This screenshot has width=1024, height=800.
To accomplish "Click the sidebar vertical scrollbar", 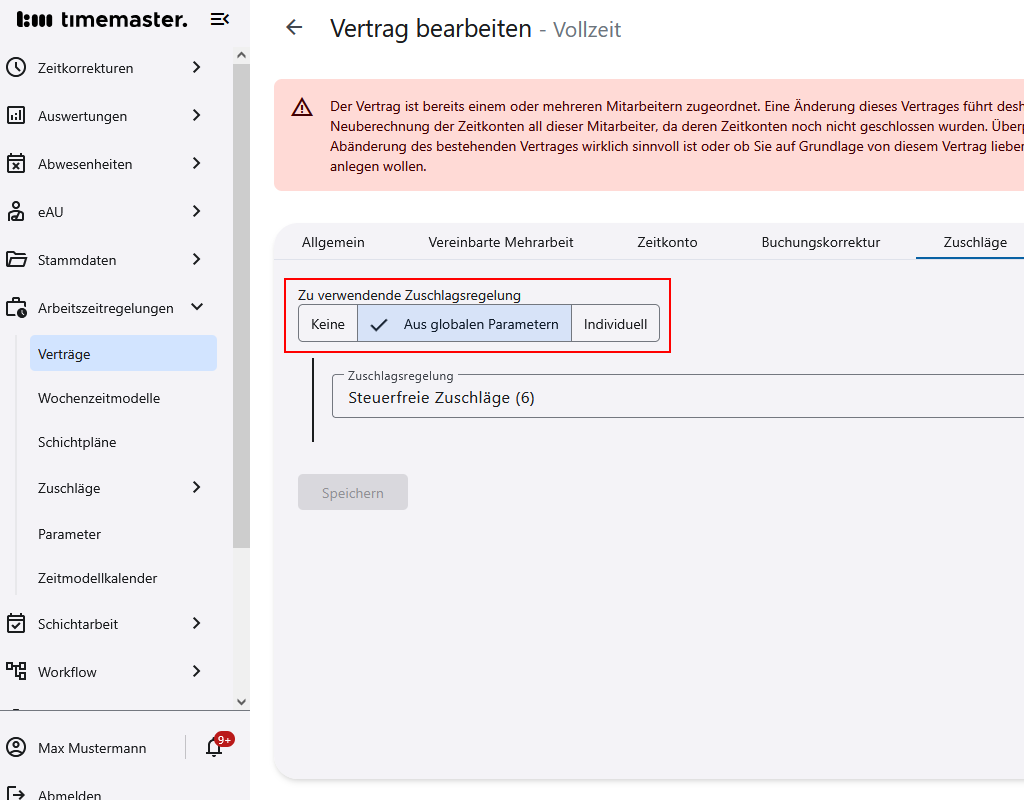I will pyautogui.click(x=241, y=300).
